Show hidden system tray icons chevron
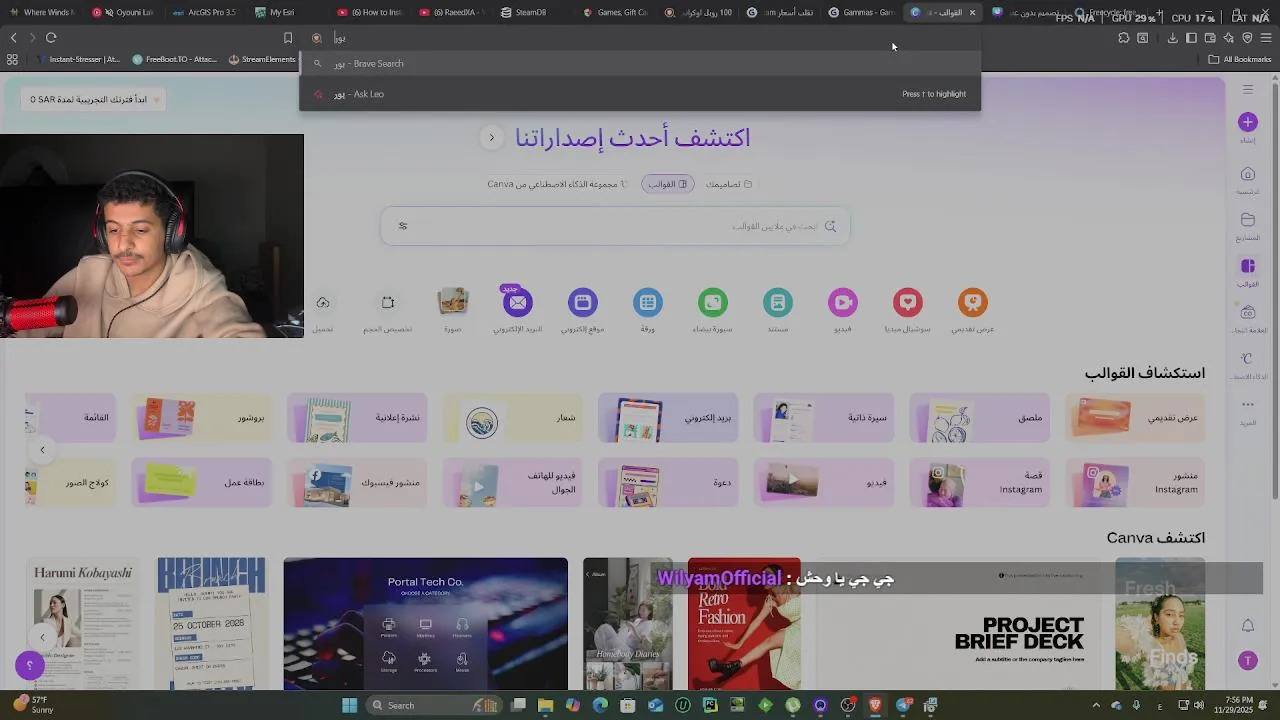Viewport: 1280px width, 720px height. 1095,705
